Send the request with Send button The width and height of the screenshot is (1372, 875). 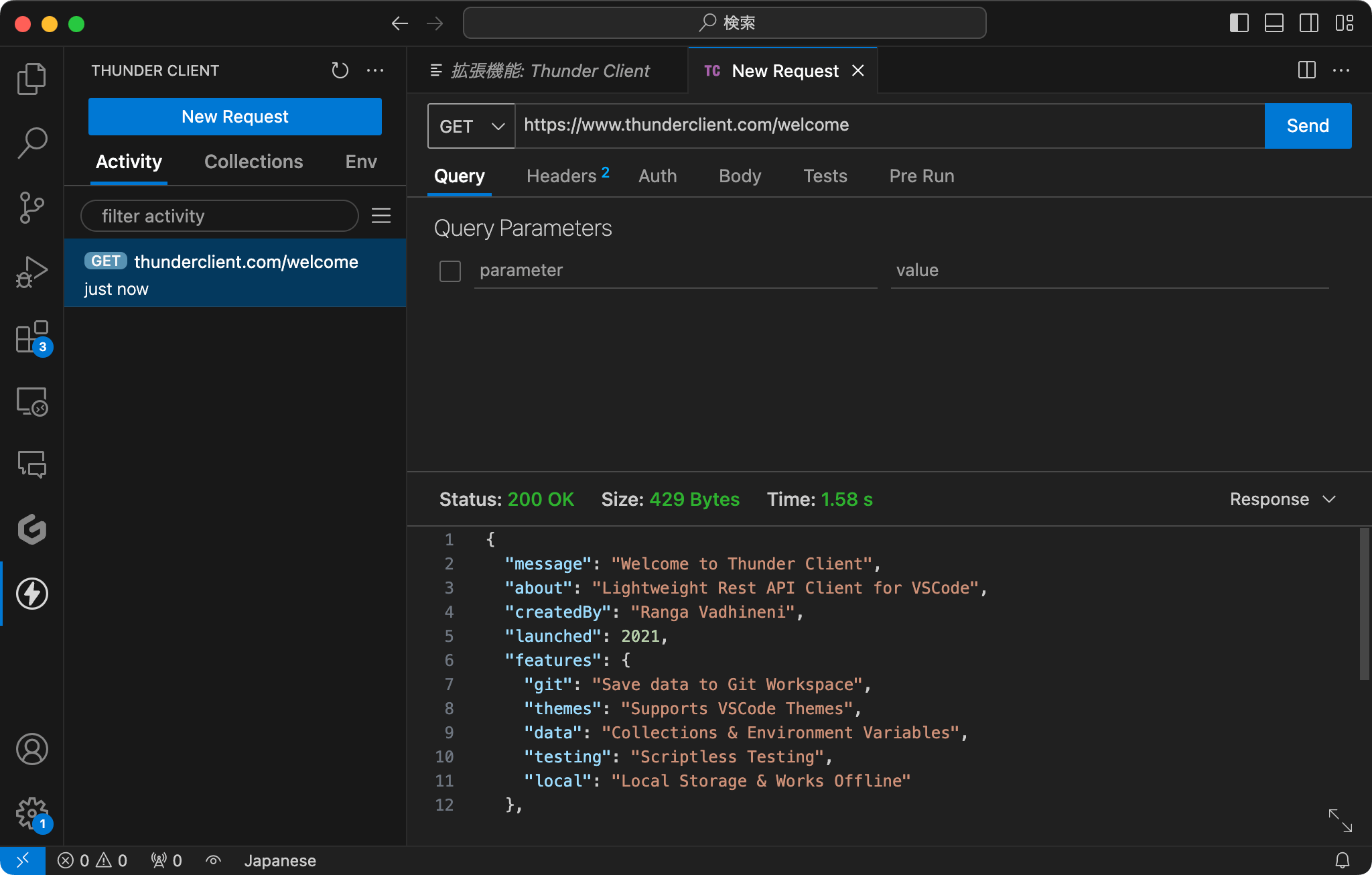[x=1308, y=126]
